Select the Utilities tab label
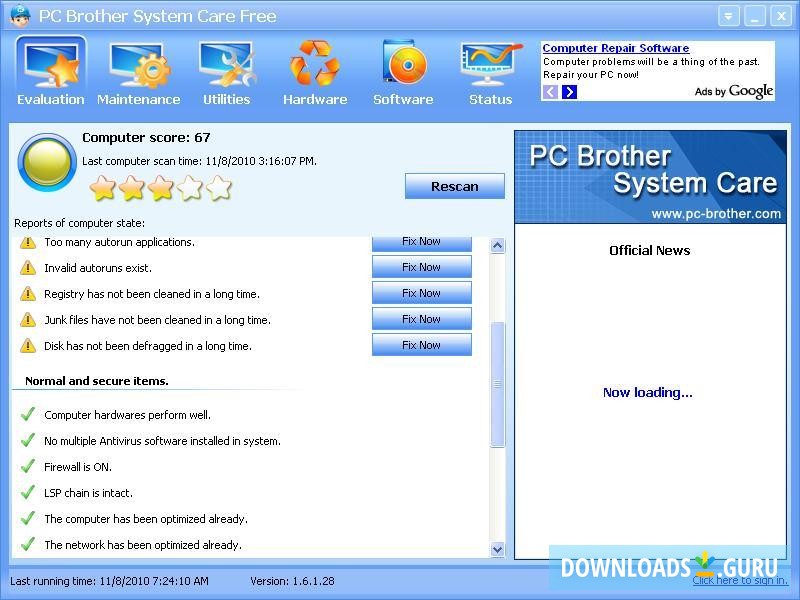 click(227, 99)
